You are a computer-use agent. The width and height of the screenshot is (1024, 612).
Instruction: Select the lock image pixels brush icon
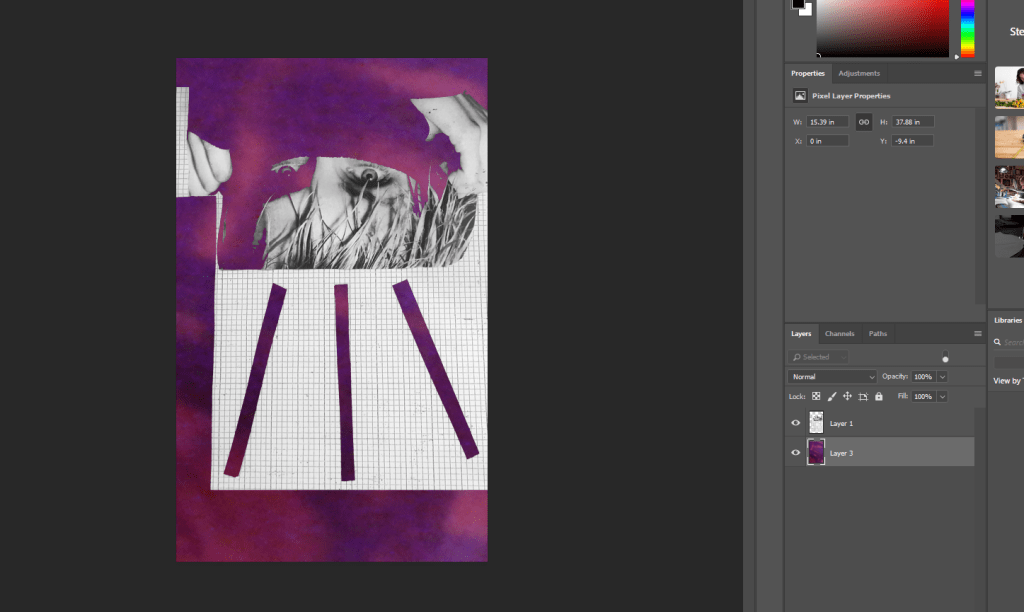(x=831, y=397)
